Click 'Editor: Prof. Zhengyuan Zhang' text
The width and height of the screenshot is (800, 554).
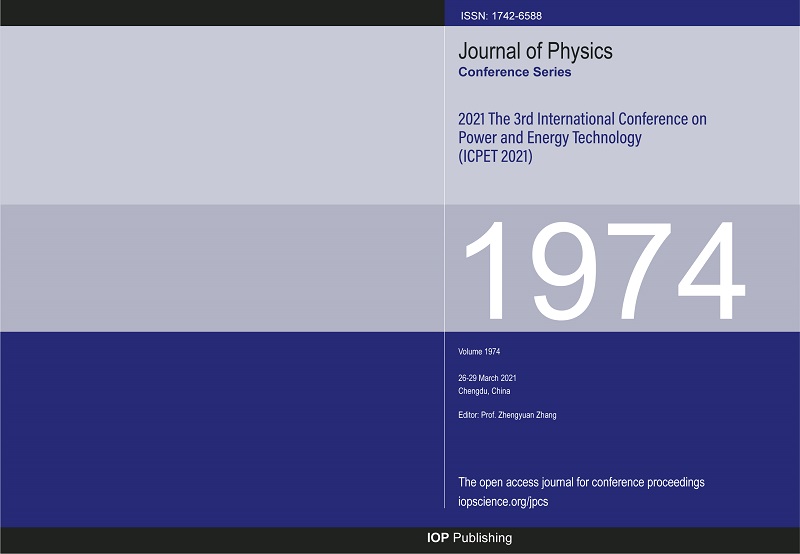pos(507,415)
